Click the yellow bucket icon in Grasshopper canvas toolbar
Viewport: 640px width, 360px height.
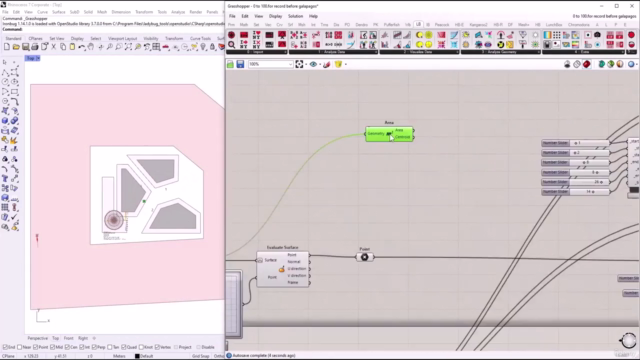(x=338, y=64)
